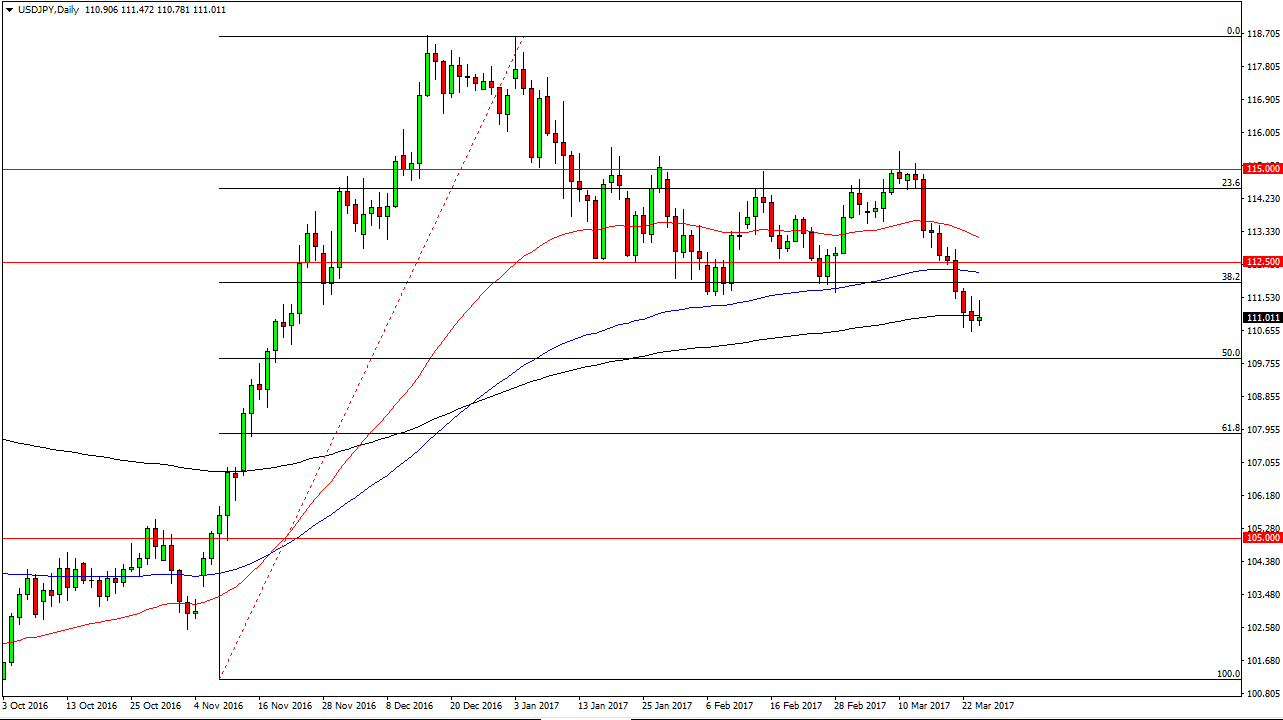The image size is (1283, 720).
Task: Click the 100.805 price axis value
Action: [1264, 694]
